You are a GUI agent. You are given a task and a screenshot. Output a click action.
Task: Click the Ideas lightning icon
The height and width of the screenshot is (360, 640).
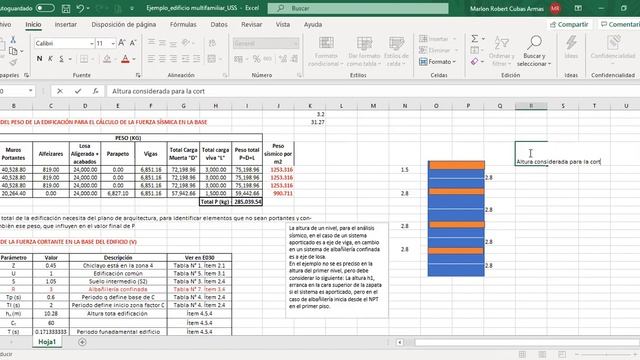pos(571,46)
